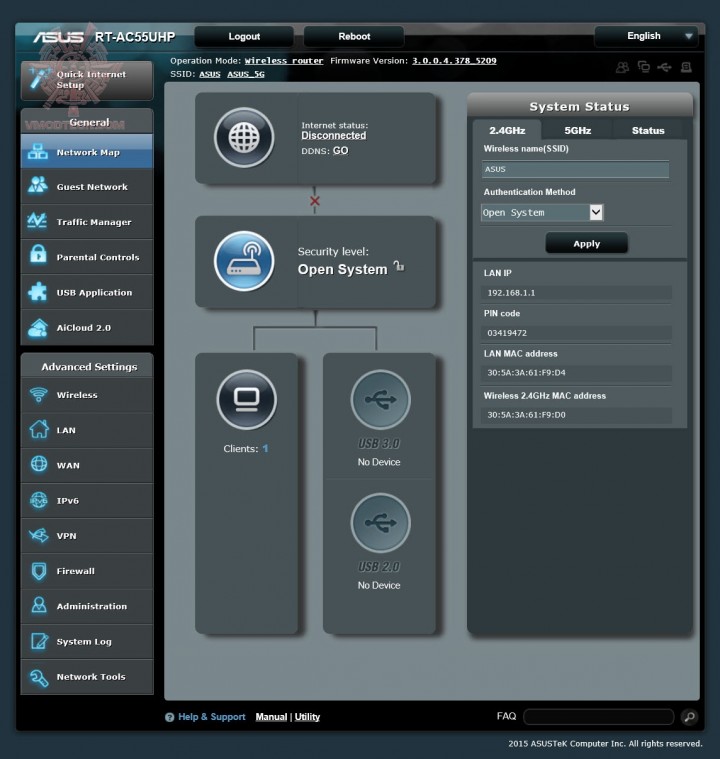Viewport: 720px width, 759px height.
Task: Click the Help & Support question icon
Action: (x=169, y=717)
